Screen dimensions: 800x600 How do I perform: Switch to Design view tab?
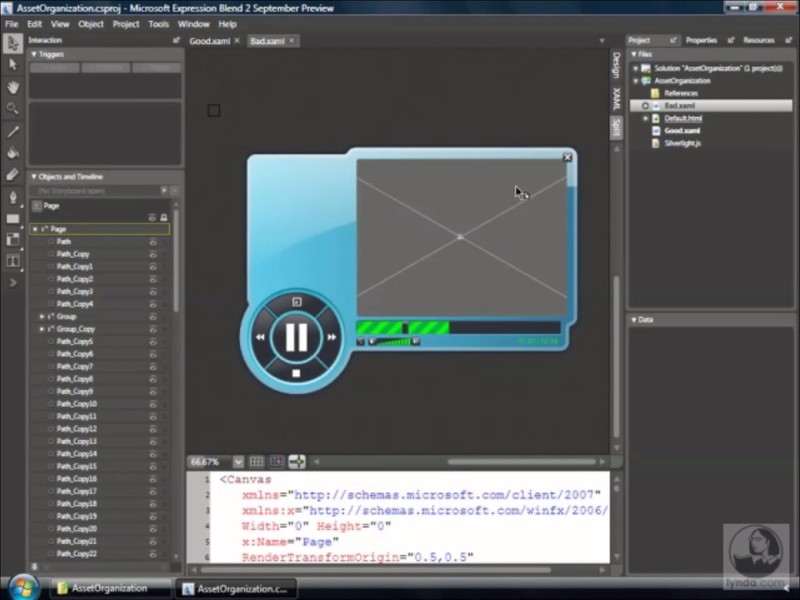pyautogui.click(x=616, y=65)
